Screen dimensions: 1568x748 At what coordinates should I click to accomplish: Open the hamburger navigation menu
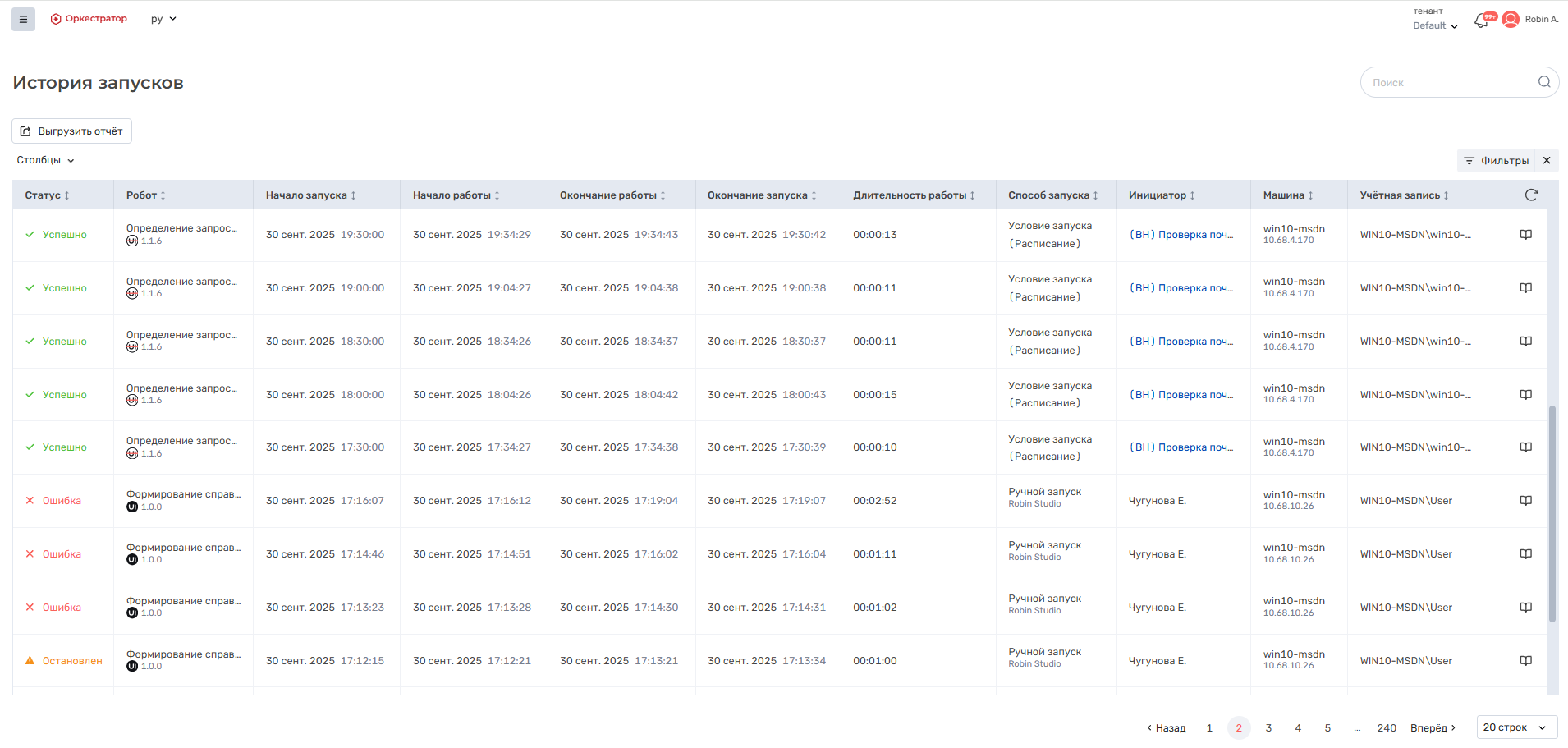(23, 19)
